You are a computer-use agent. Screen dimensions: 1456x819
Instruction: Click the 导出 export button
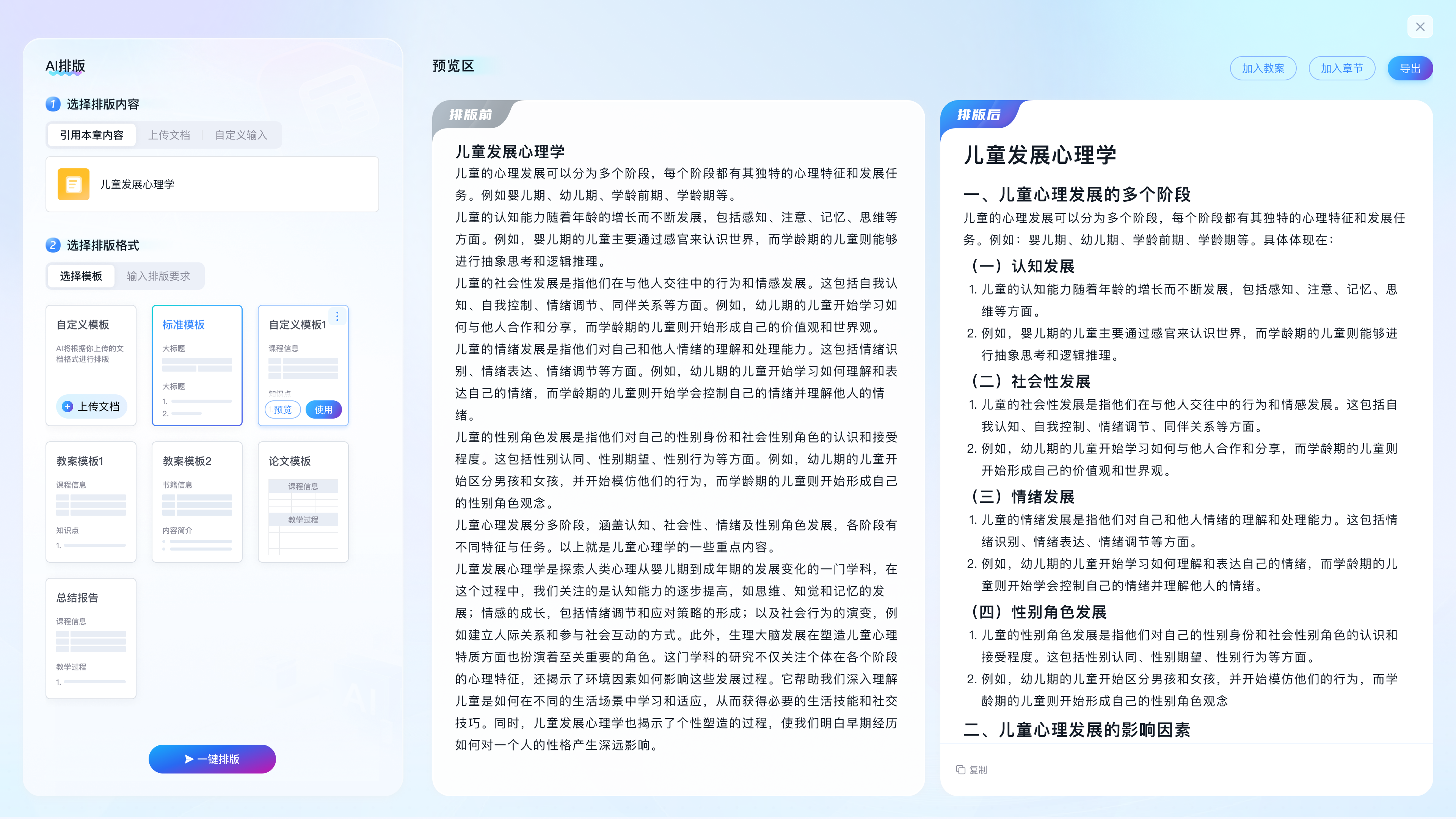(x=1410, y=68)
